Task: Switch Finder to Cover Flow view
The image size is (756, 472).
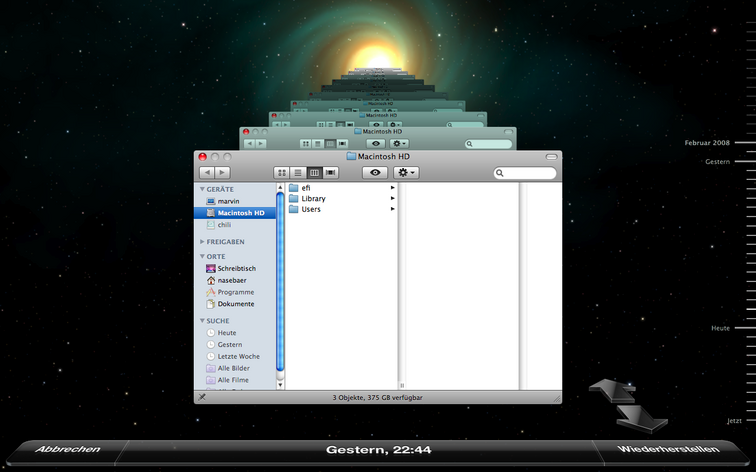Action: [x=330, y=173]
